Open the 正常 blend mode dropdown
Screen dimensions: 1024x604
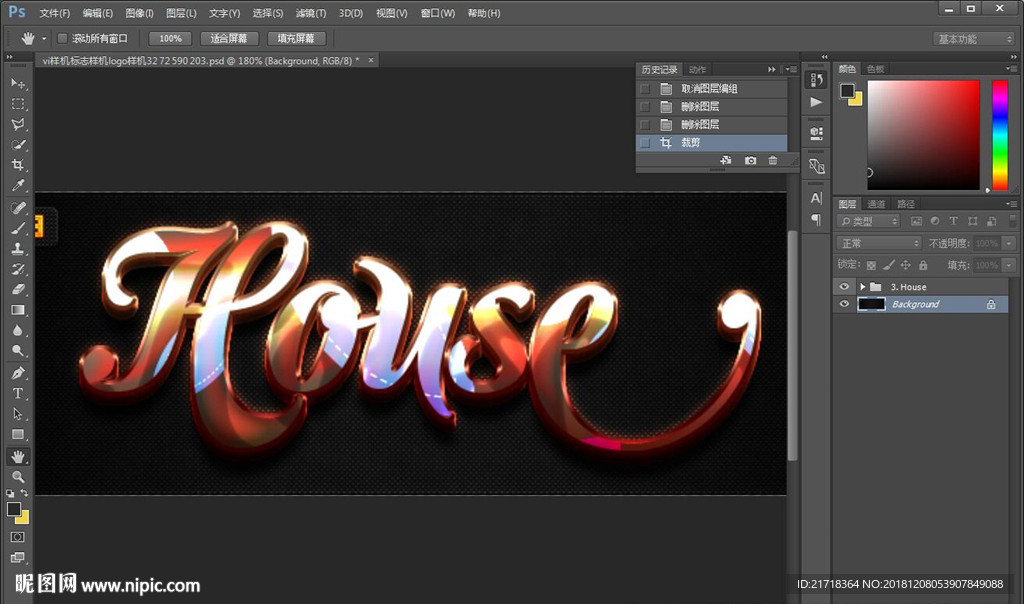pyautogui.click(x=879, y=243)
